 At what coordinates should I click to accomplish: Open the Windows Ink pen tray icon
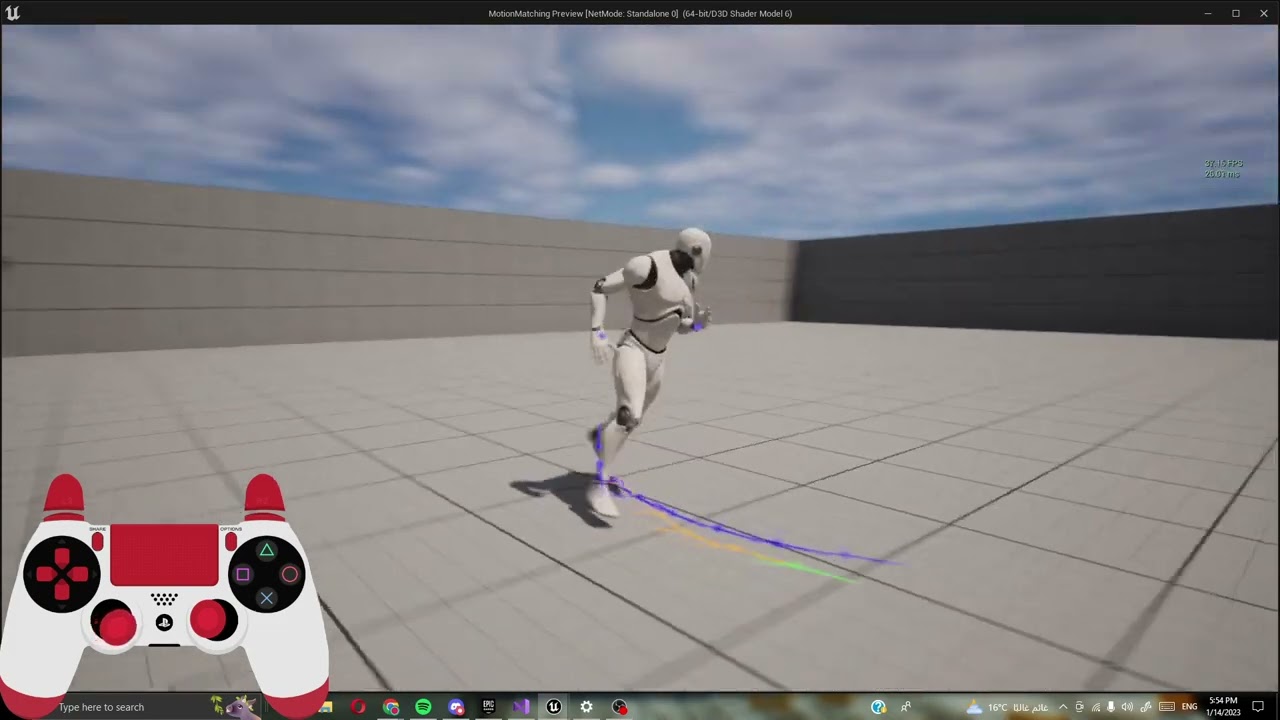click(1146, 707)
